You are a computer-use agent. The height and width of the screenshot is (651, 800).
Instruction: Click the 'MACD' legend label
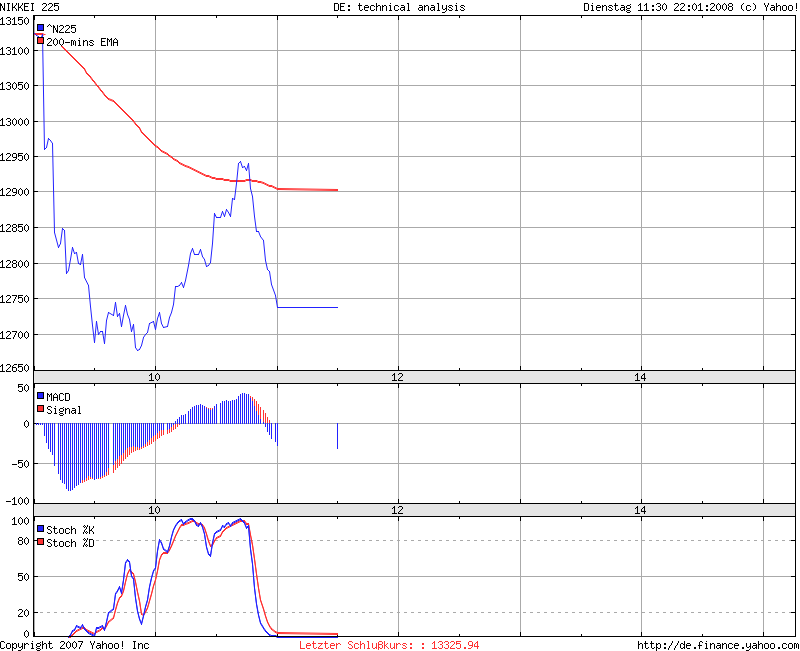point(58,397)
